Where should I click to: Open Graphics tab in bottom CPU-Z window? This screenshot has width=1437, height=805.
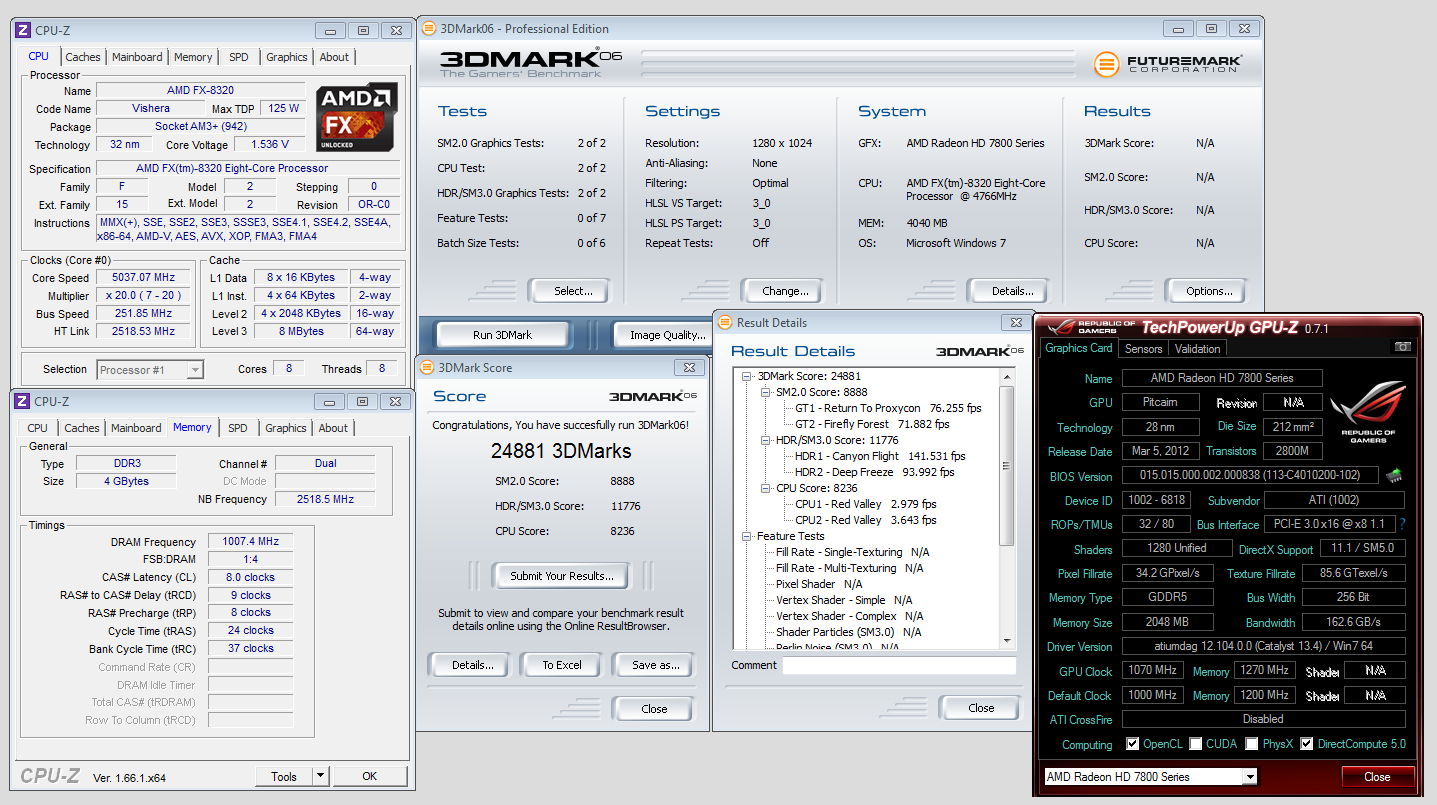click(x=286, y=428)
